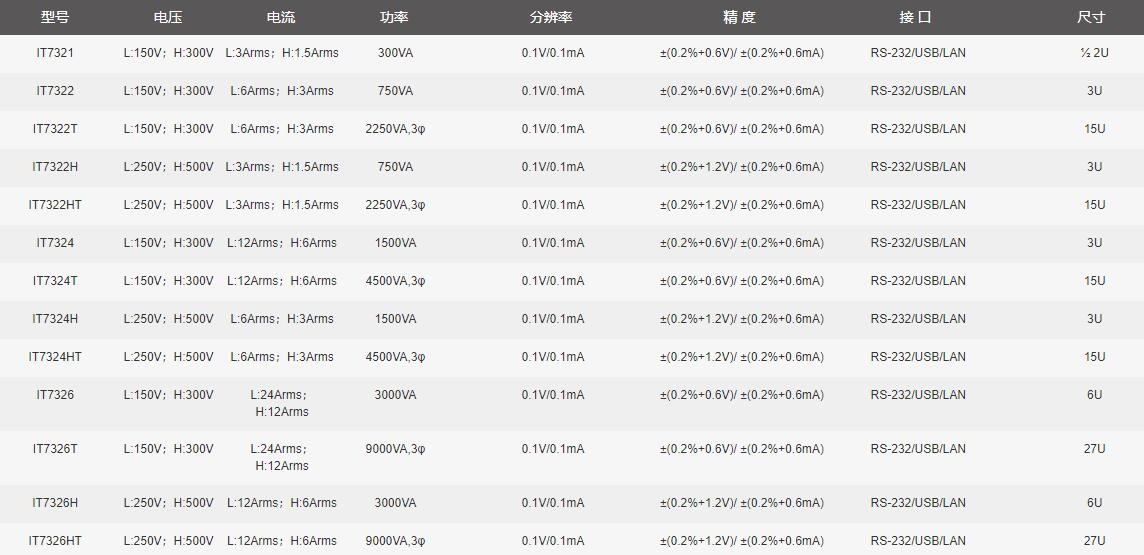Screen dimensions: 1144x555
Task: Click the 接口 column header
Action: point(915,17)
